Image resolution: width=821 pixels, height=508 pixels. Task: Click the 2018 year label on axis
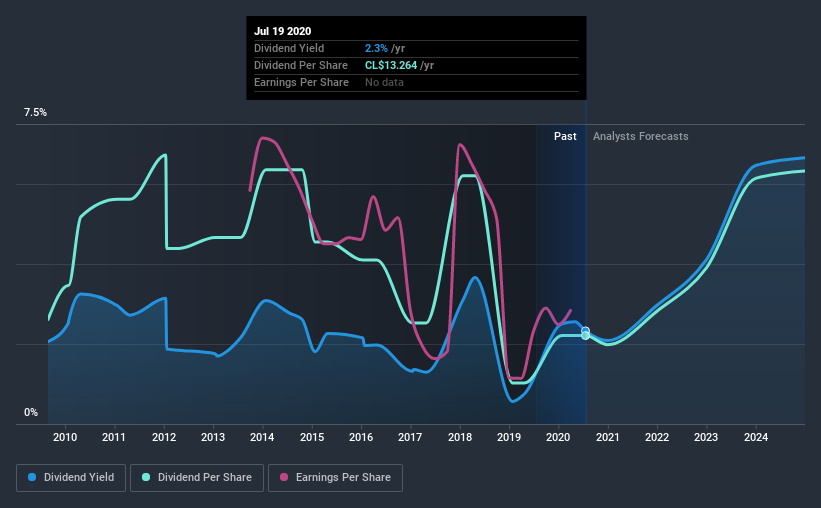(460, 437)
